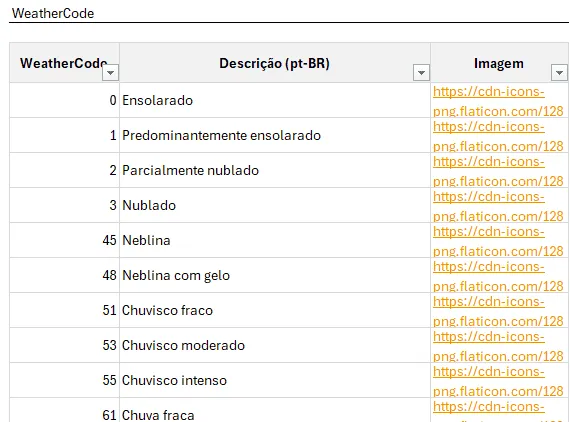Open the WeatherCode column filter dropdown
The width and height of the screenshot is (570, 422).
110,73
